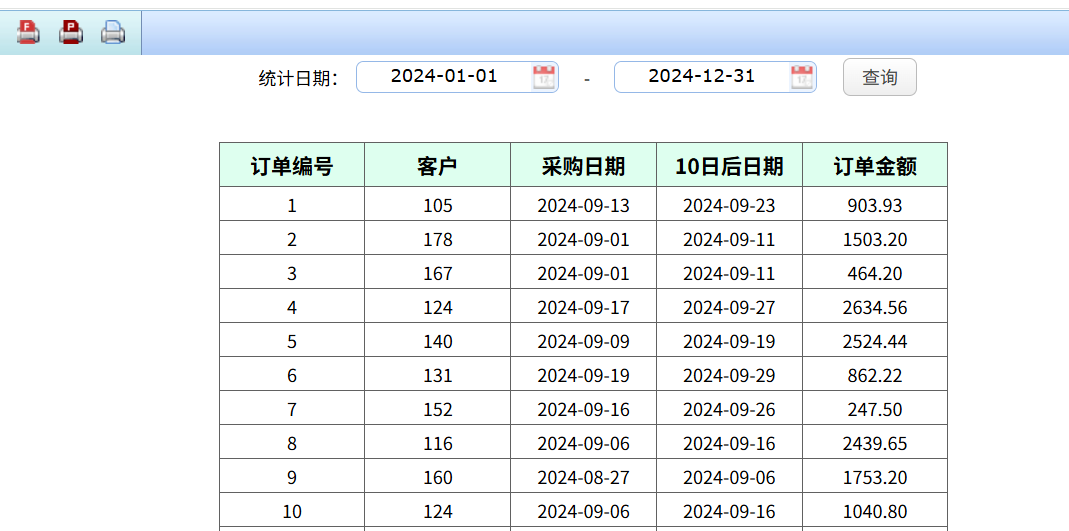Image resolution: width=1069 pixels, height=531 pixels.
Task: Click order number cell 1
Action: [292, 204]
